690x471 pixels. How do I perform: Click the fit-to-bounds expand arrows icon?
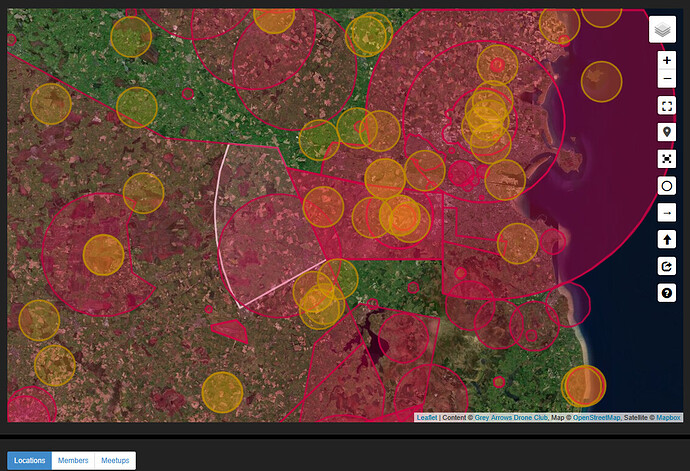pyautogui.click(x=667, y=159)
